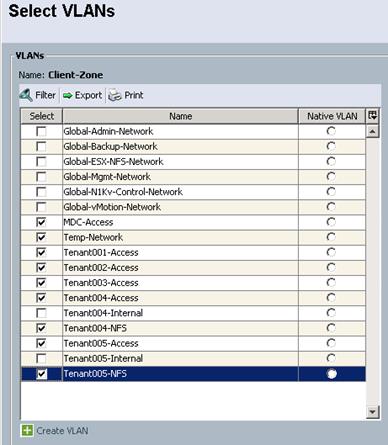The image size is (388, 445).
Task: Set Global-Admin-Network as native VLAN
Action: pyautogui.click(x=331, y=131)
